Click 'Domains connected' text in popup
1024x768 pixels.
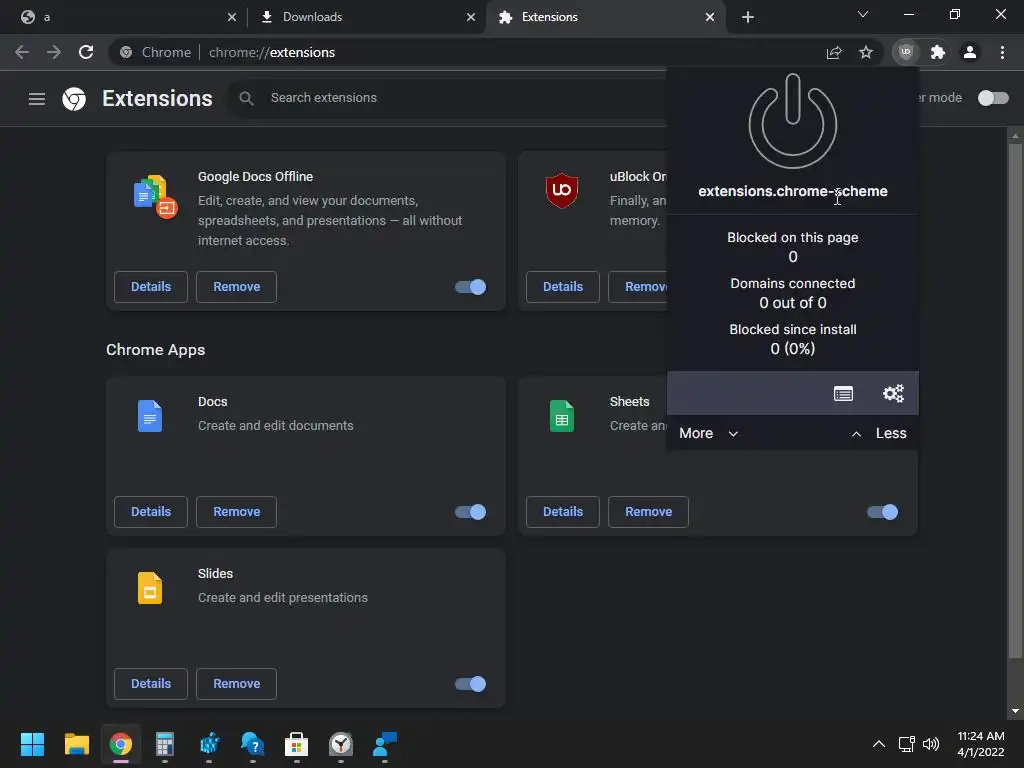coord(793,283)
